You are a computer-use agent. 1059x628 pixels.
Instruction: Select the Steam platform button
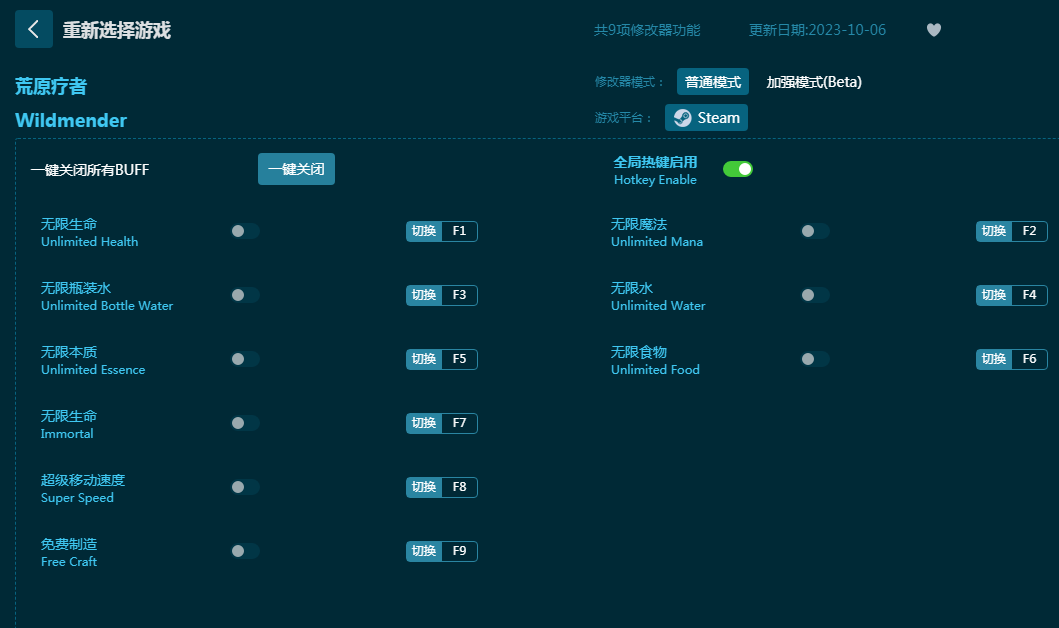[x=706, y=118]
